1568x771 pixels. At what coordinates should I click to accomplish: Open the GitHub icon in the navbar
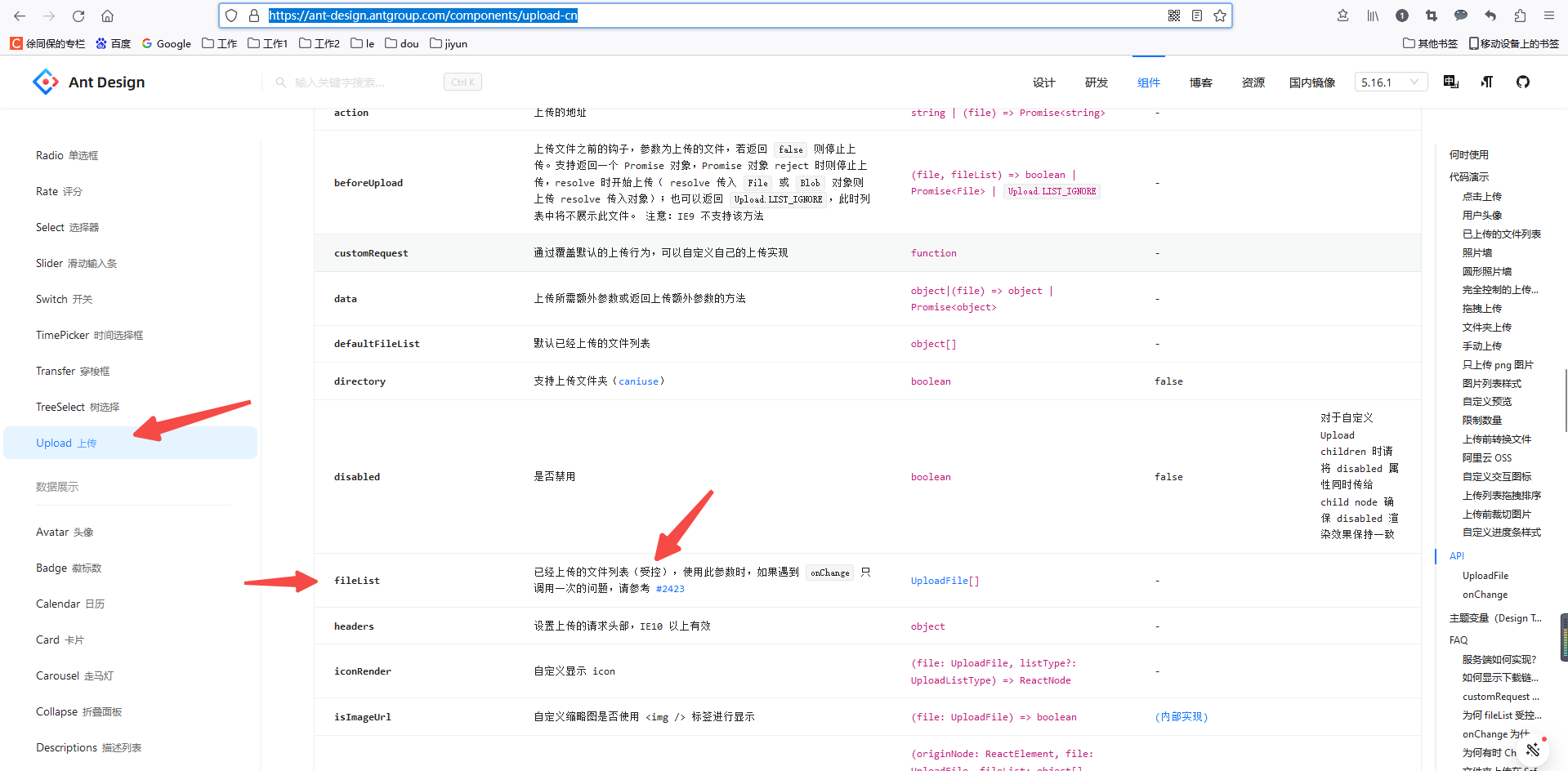click(1522, 82)
